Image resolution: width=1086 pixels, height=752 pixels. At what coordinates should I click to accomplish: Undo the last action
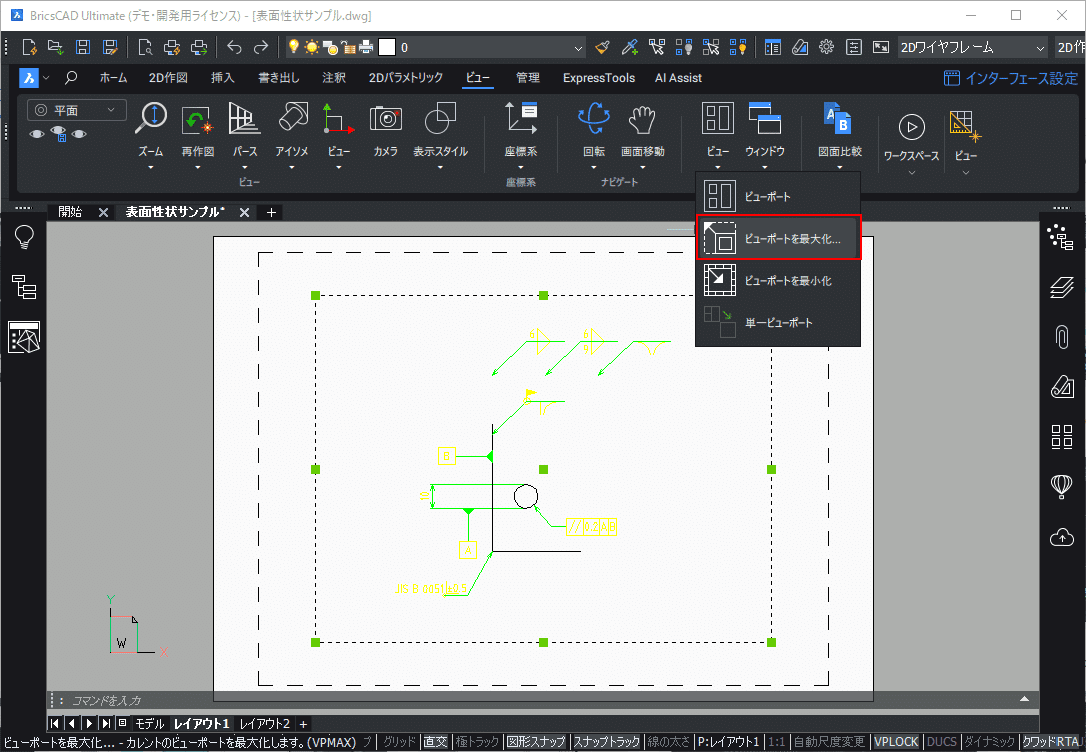coord(234,47)
